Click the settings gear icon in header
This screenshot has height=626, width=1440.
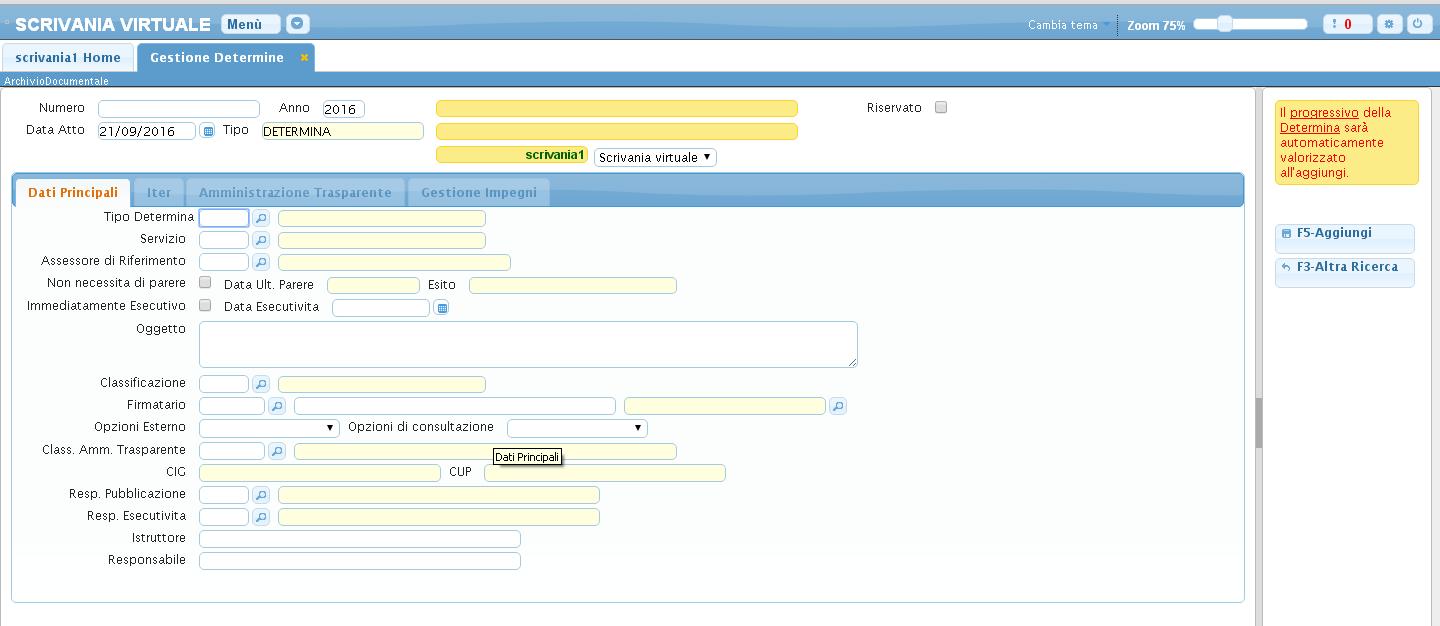pos(1390,24)
